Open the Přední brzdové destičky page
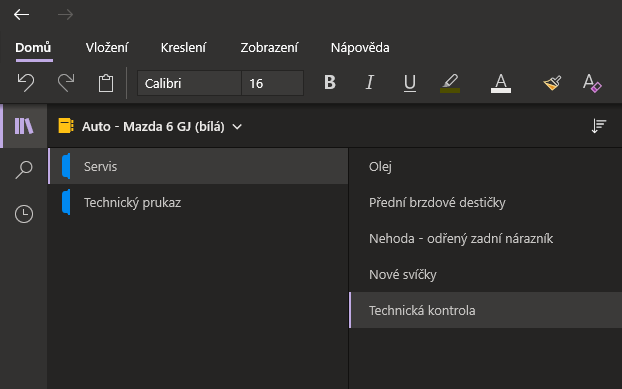 coord(486,202)
